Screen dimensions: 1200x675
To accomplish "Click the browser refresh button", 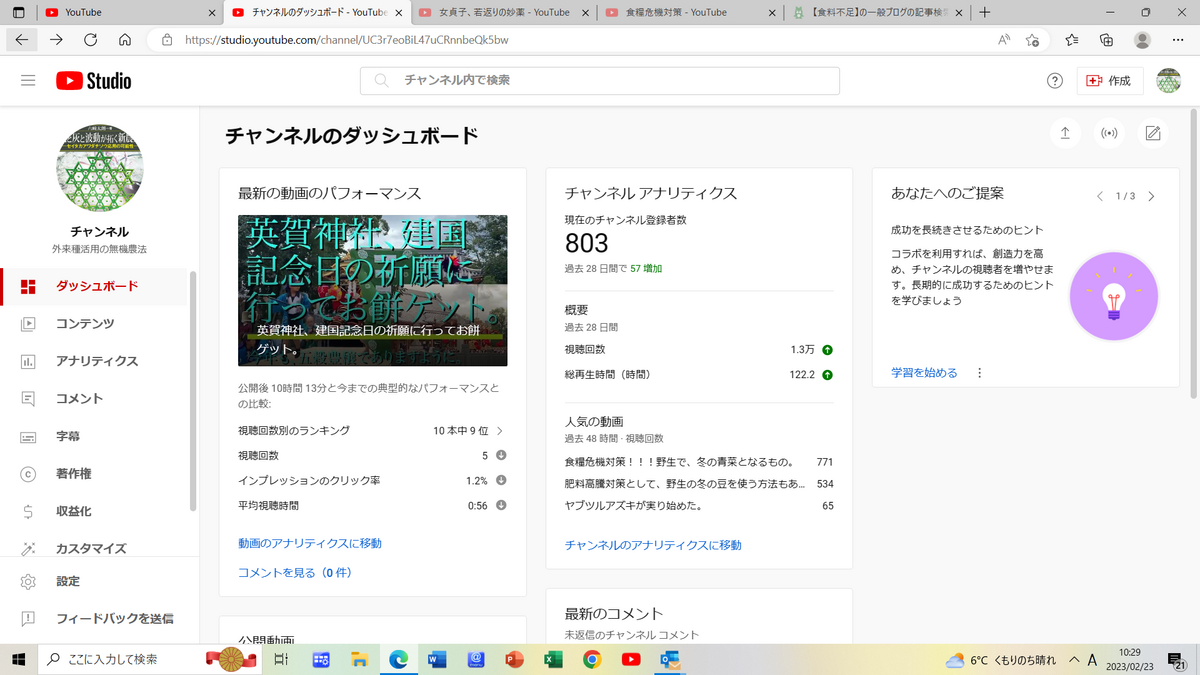I will [x=90, y=40].
